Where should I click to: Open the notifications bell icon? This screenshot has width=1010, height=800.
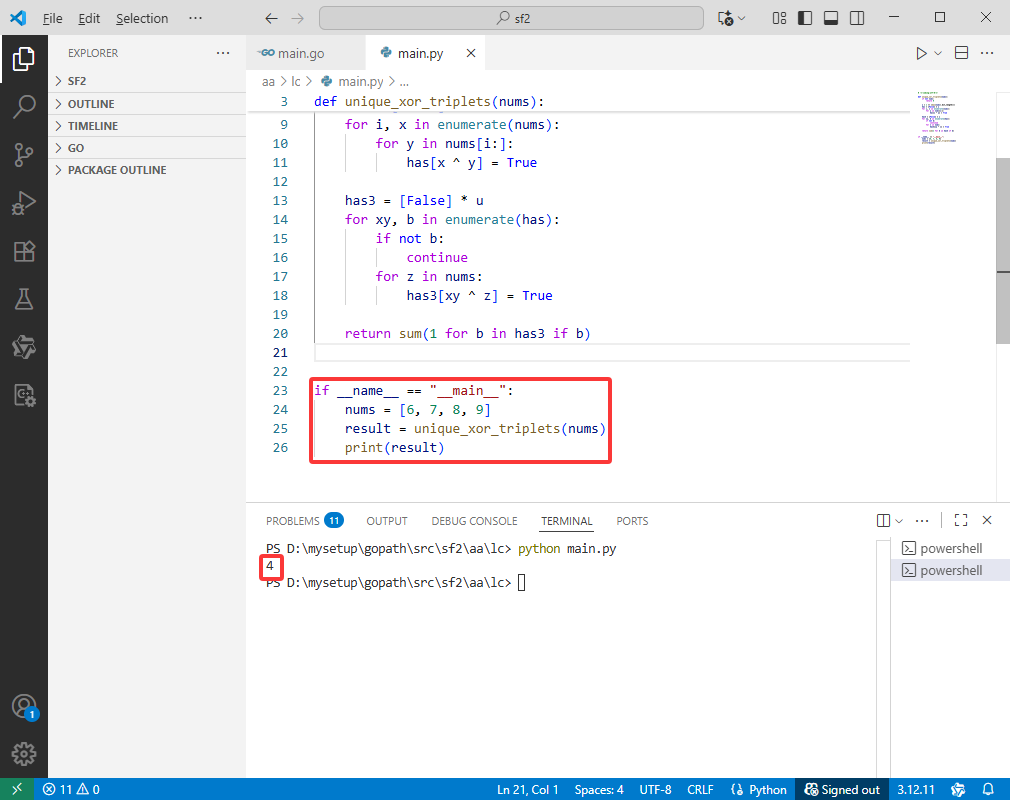987,789
